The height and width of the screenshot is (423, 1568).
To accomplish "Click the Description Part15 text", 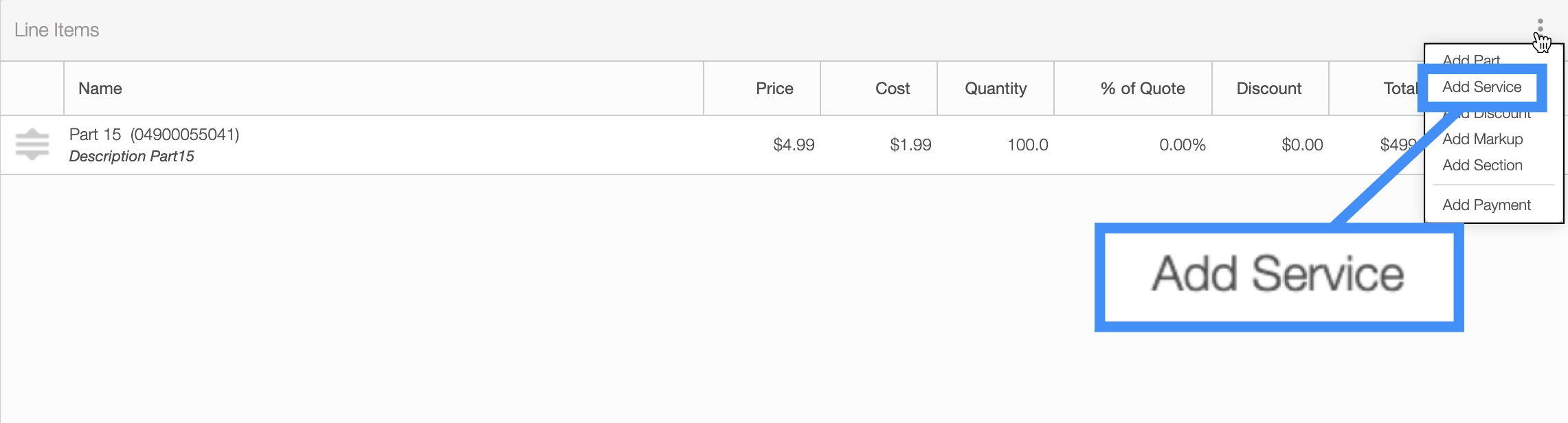I will click(131, 157).
